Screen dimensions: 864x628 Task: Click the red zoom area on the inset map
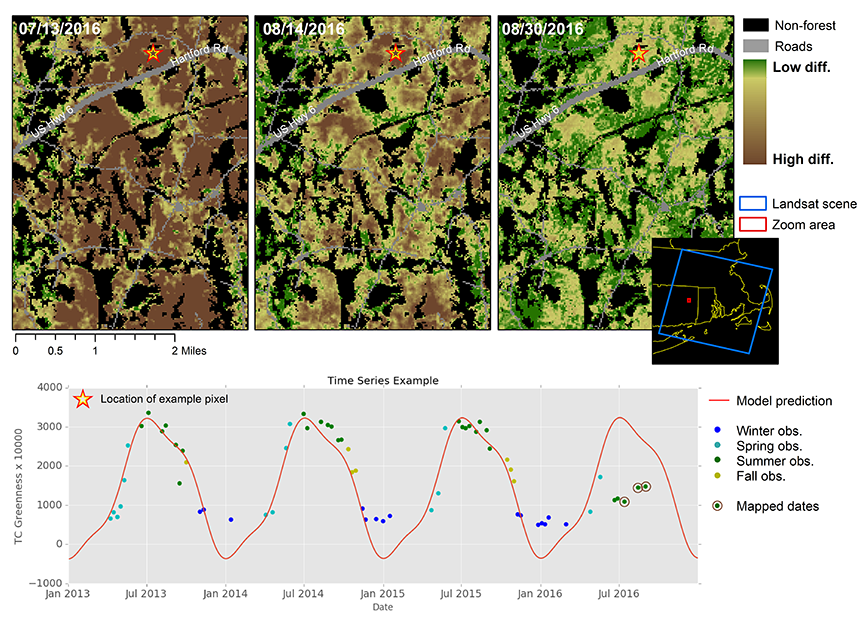689,300
